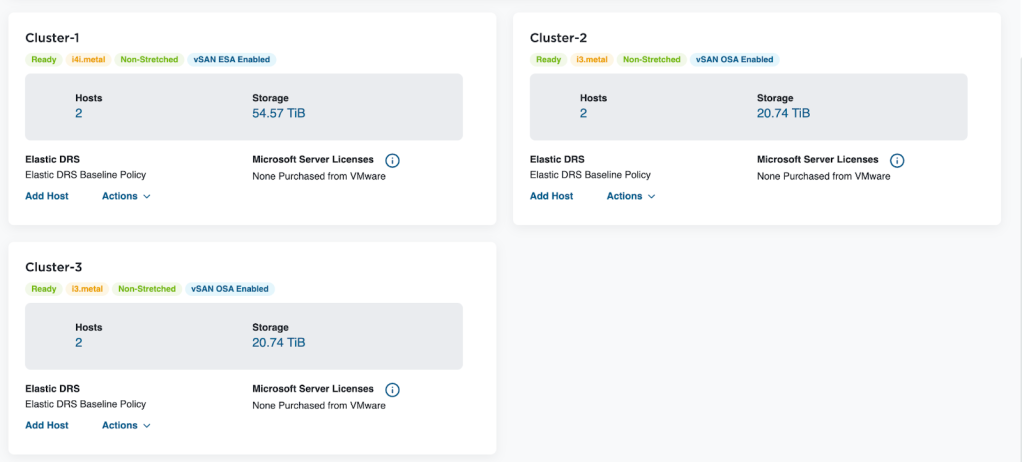This screenshot has height=462, width=1022.
Task: Click the Non-Stretched tag on Cluster-3
Action: (147, 289)
